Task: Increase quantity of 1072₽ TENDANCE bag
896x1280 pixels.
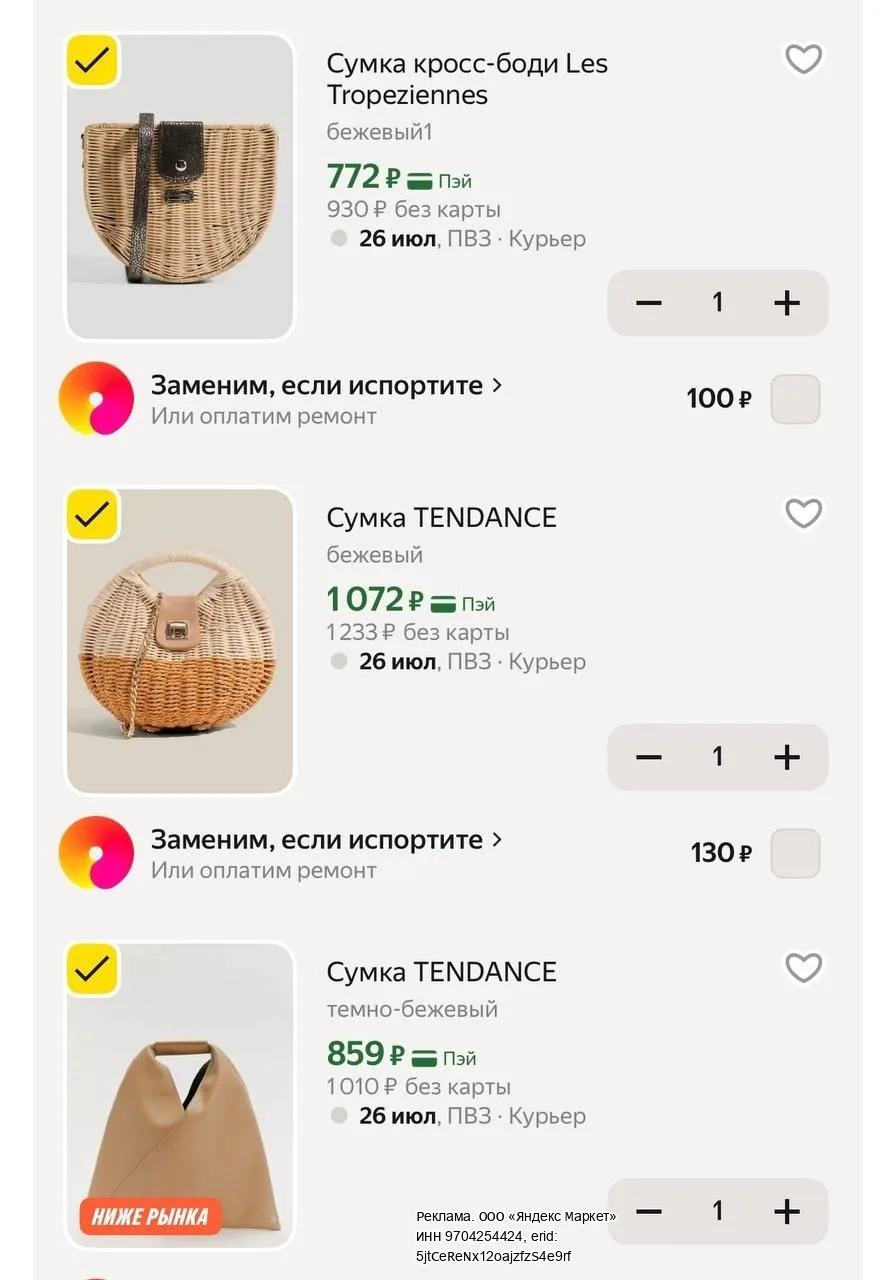Action: (x=787, y=756)
